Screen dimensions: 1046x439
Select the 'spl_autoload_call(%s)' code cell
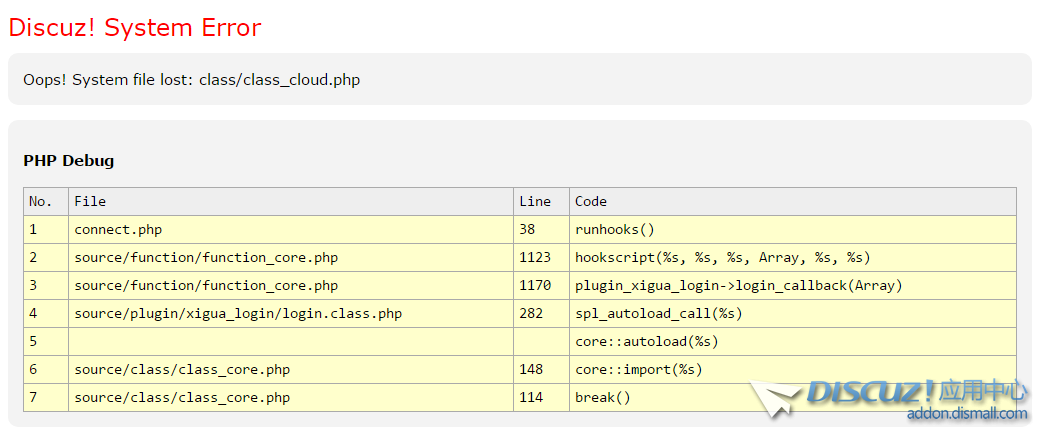[x=793, y=314]
